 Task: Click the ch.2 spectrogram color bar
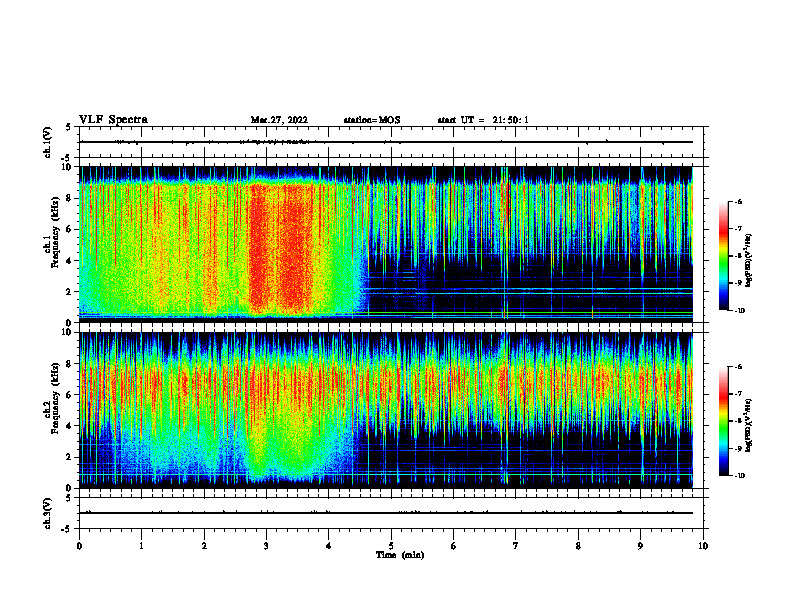click(x=724, y=421)
